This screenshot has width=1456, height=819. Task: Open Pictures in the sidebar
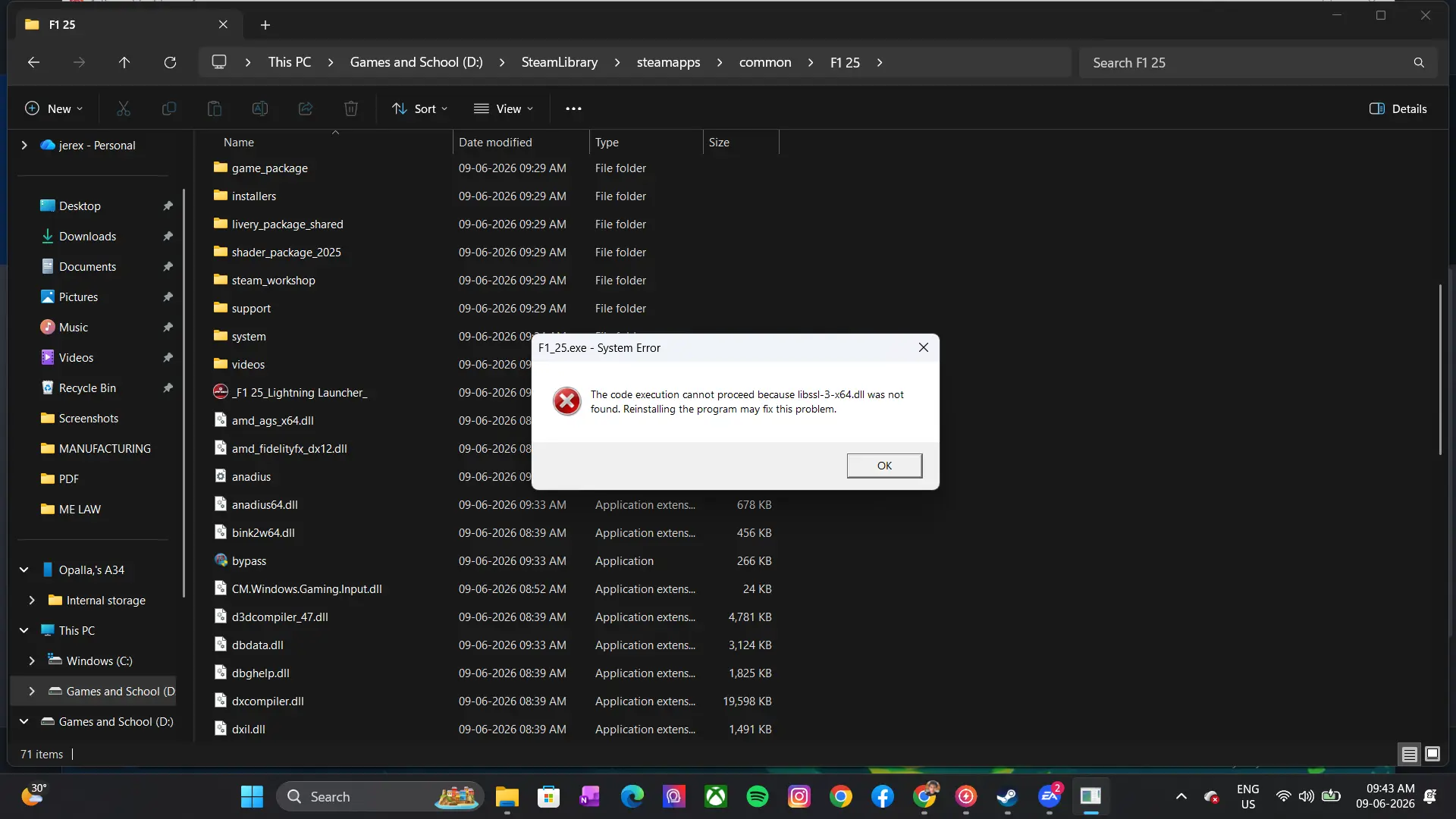click(x=78, y=297)
